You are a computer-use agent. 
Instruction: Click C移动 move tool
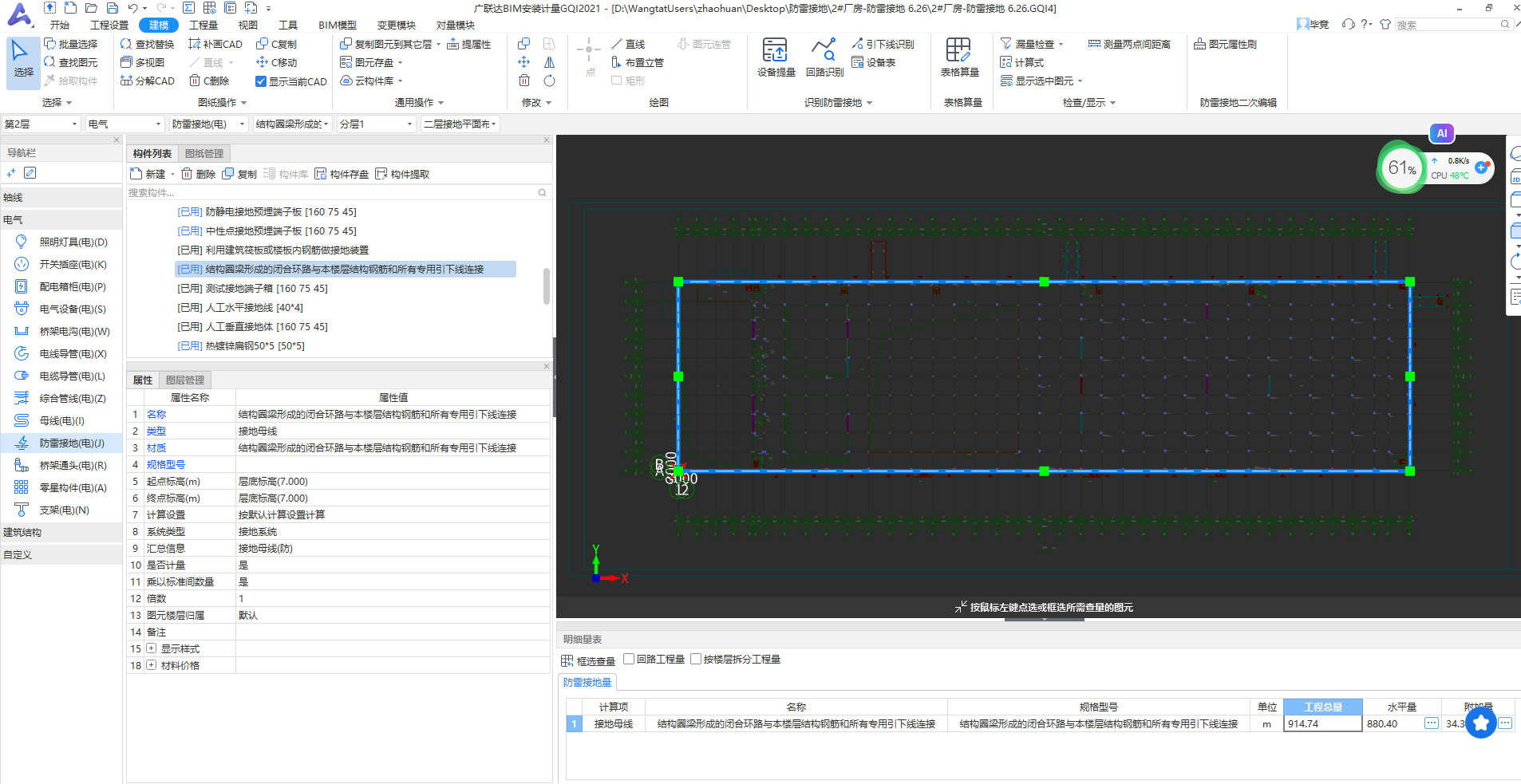[276, 62]
